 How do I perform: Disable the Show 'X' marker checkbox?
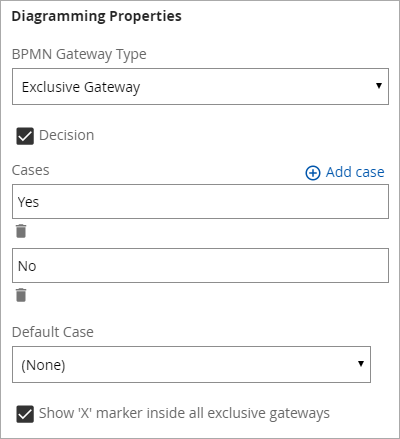coord(25,414)
